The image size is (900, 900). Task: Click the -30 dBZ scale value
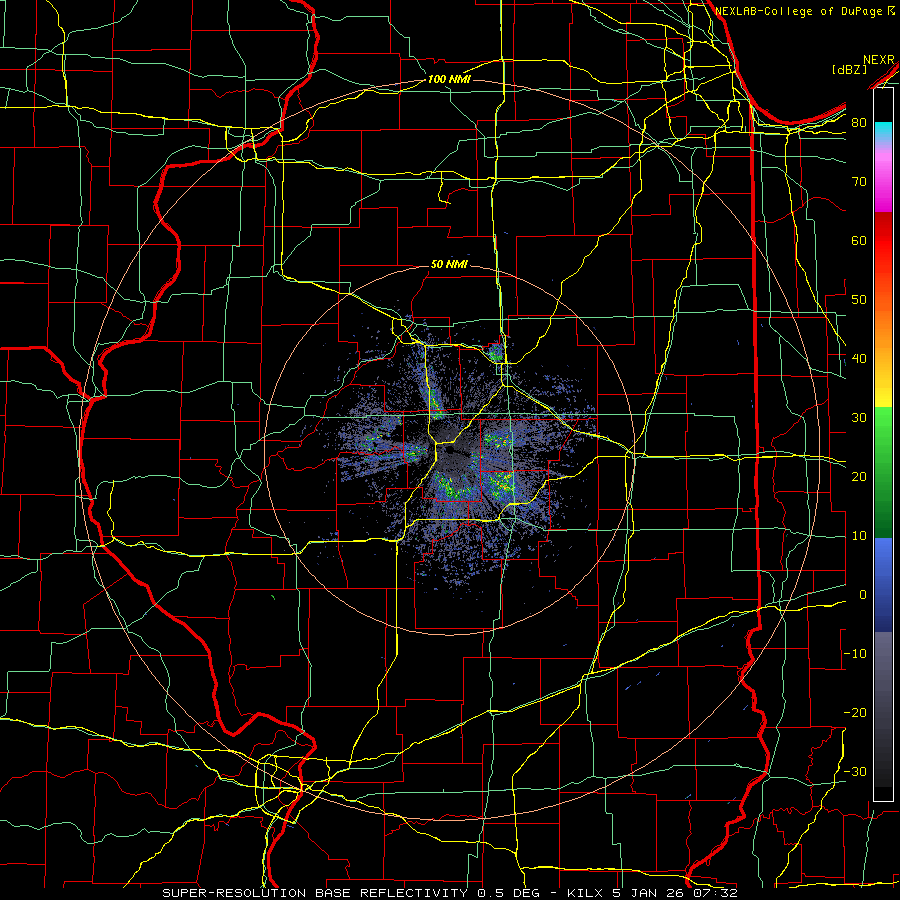[855, 772]
